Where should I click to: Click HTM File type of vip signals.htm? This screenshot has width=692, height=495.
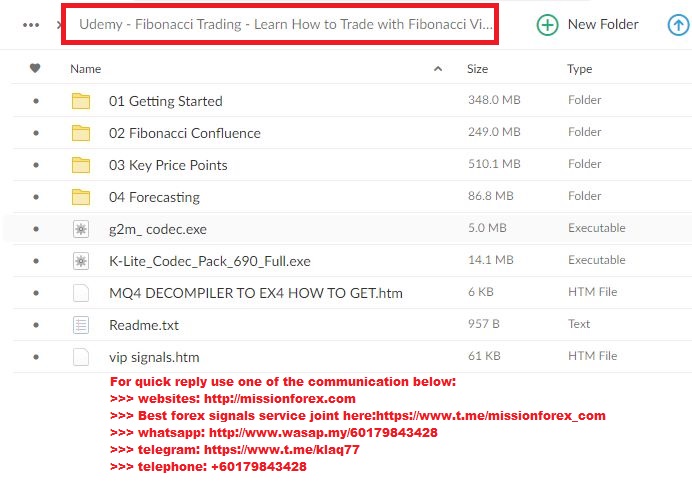(x=592, y=356)
